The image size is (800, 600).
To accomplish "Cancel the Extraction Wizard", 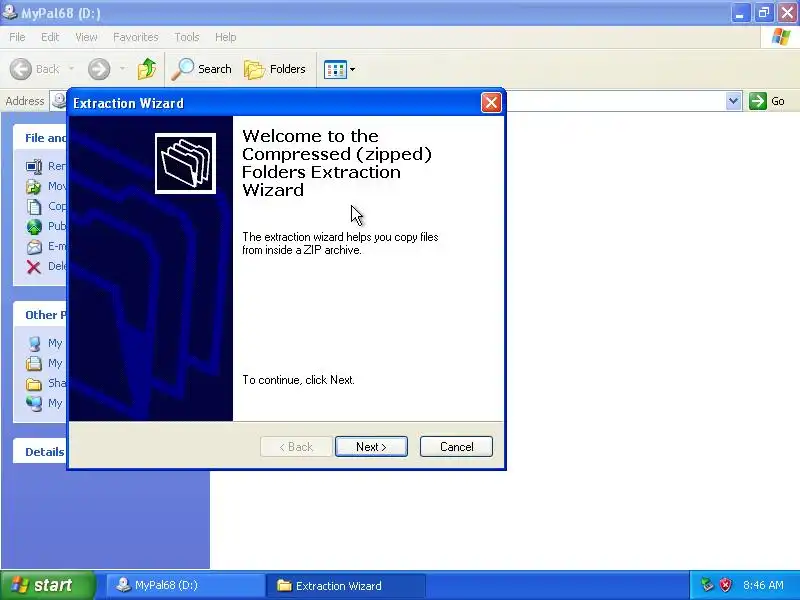I will pyautogui.click(x=456, y=446).
